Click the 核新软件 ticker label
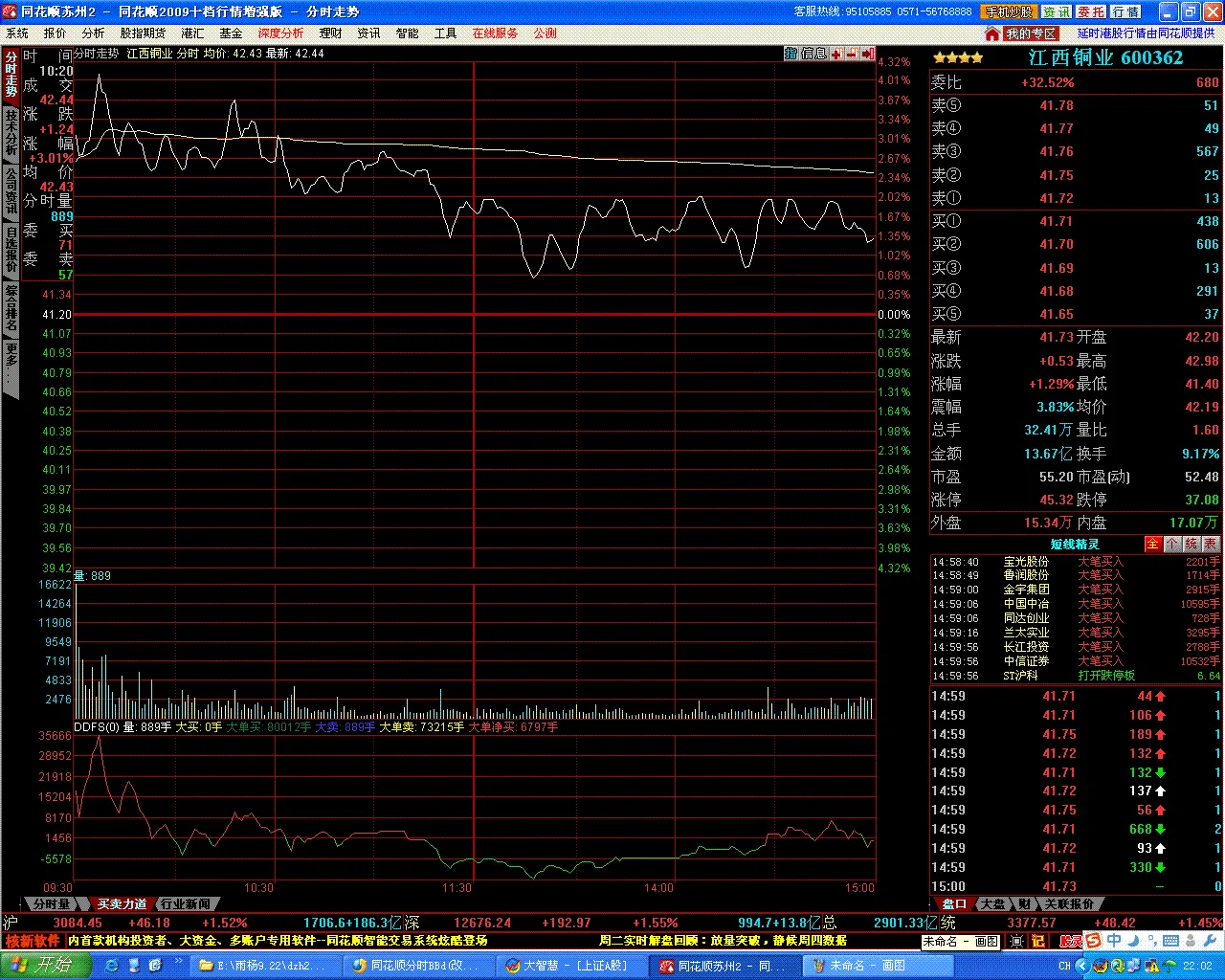 (33, 941)
